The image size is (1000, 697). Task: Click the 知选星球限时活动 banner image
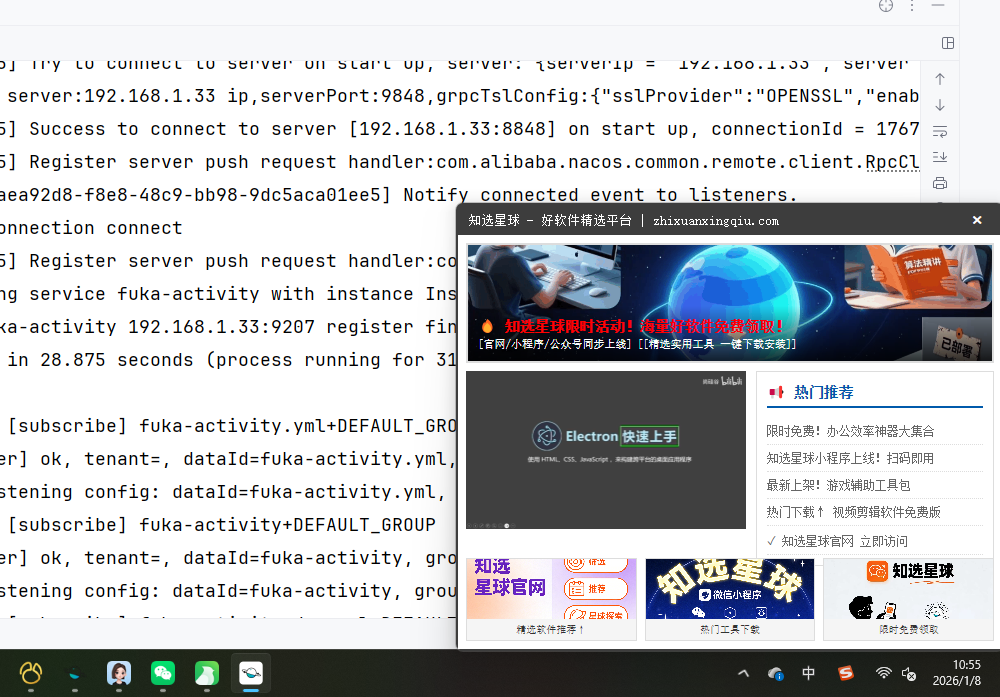[729, 302]
